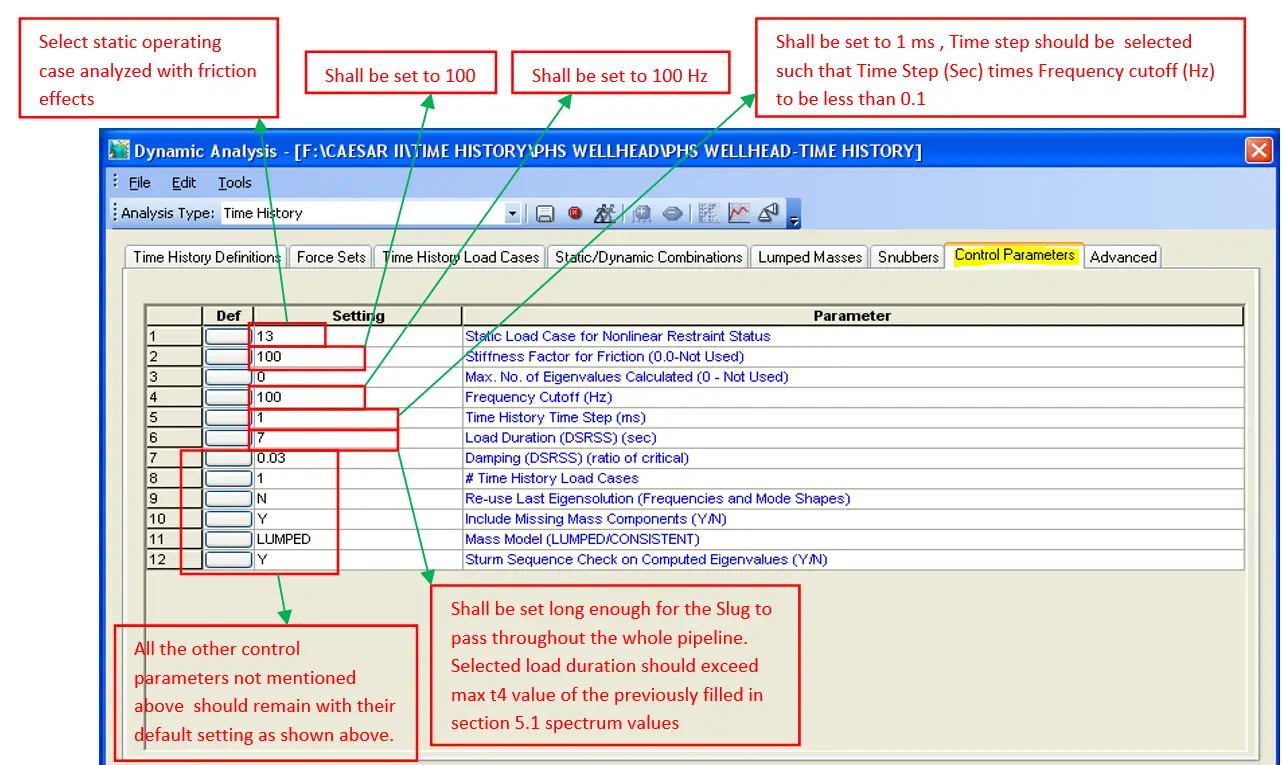Open the Tools menu

235,183
